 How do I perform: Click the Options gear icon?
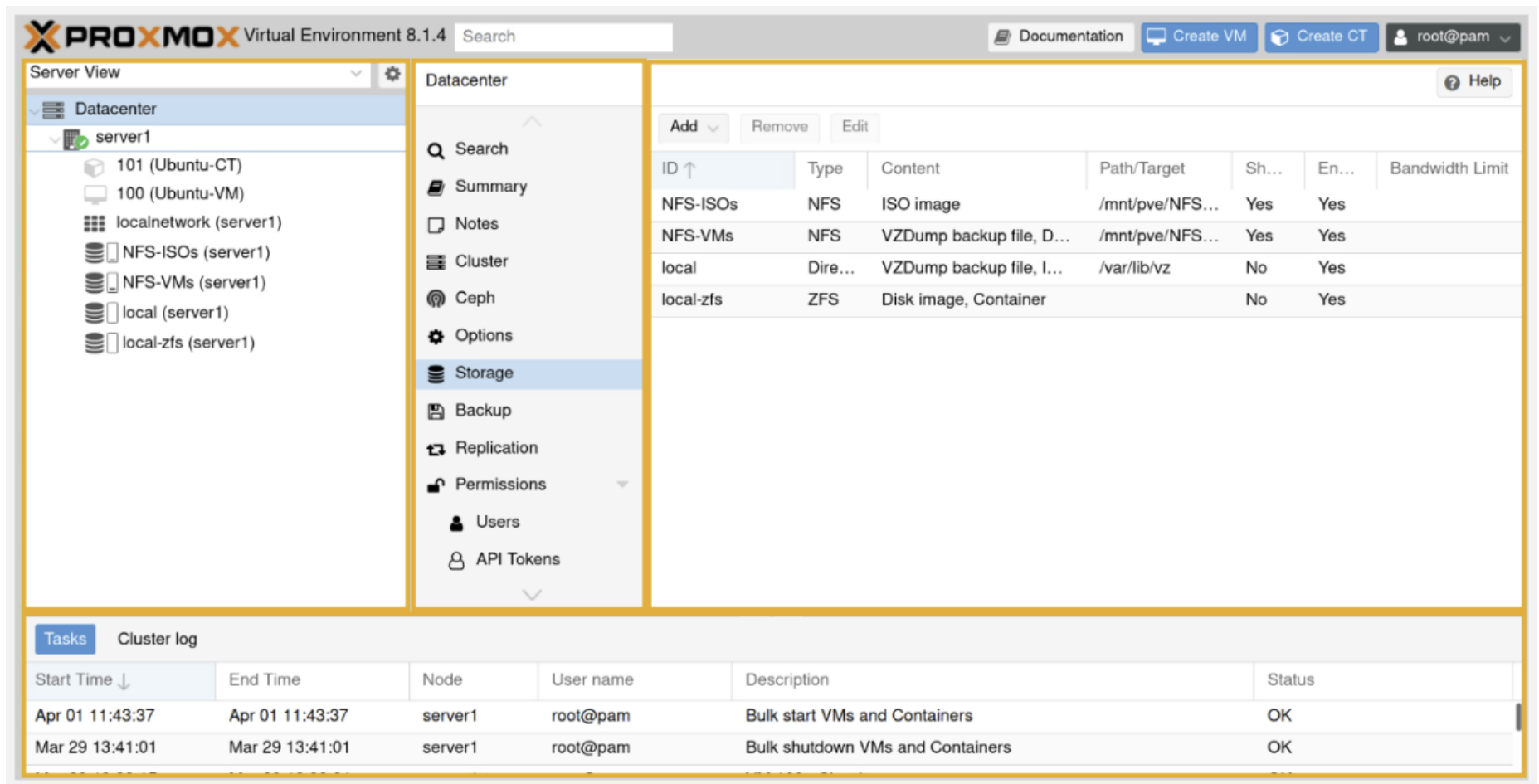pos(436,336)
